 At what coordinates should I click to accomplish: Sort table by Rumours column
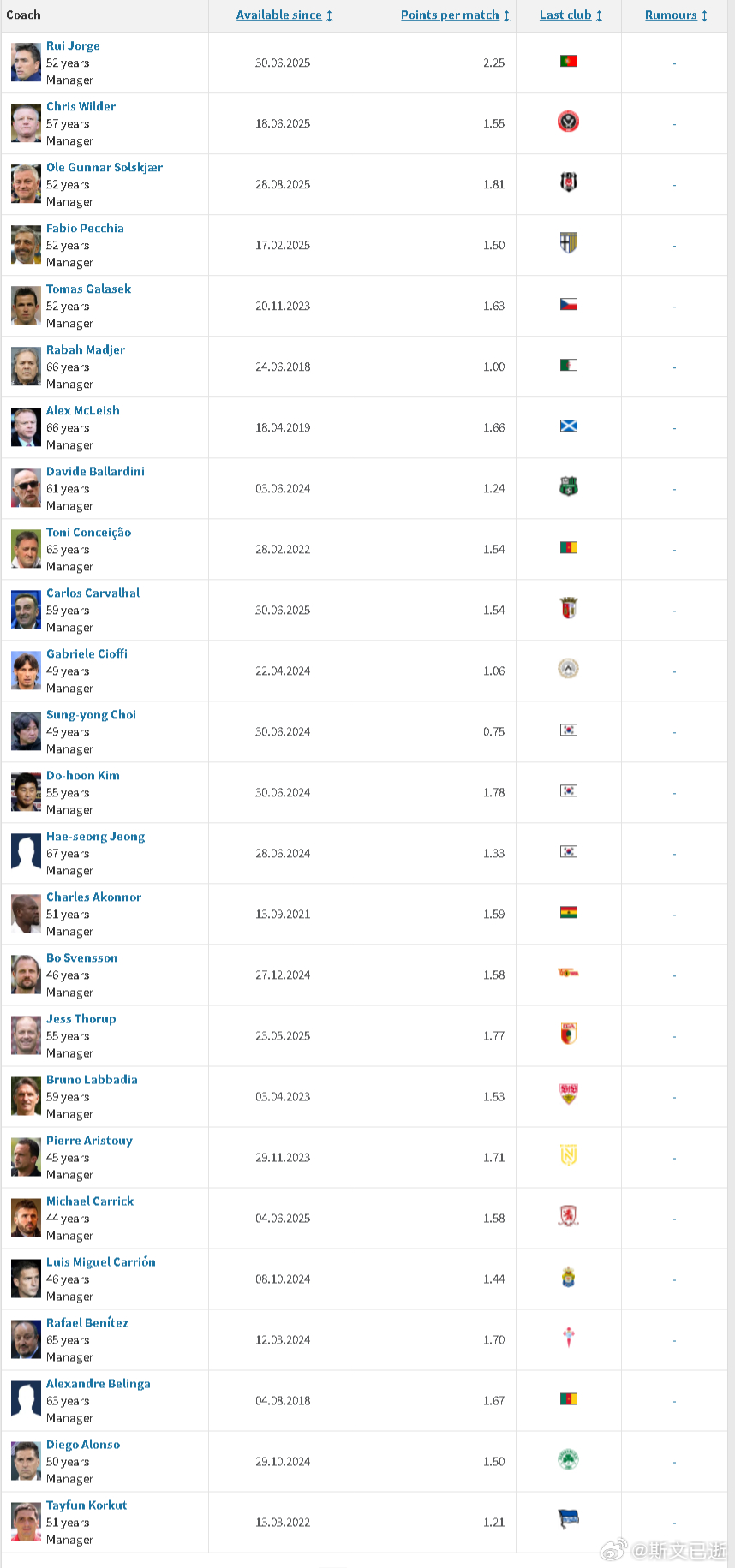(676, 15)
